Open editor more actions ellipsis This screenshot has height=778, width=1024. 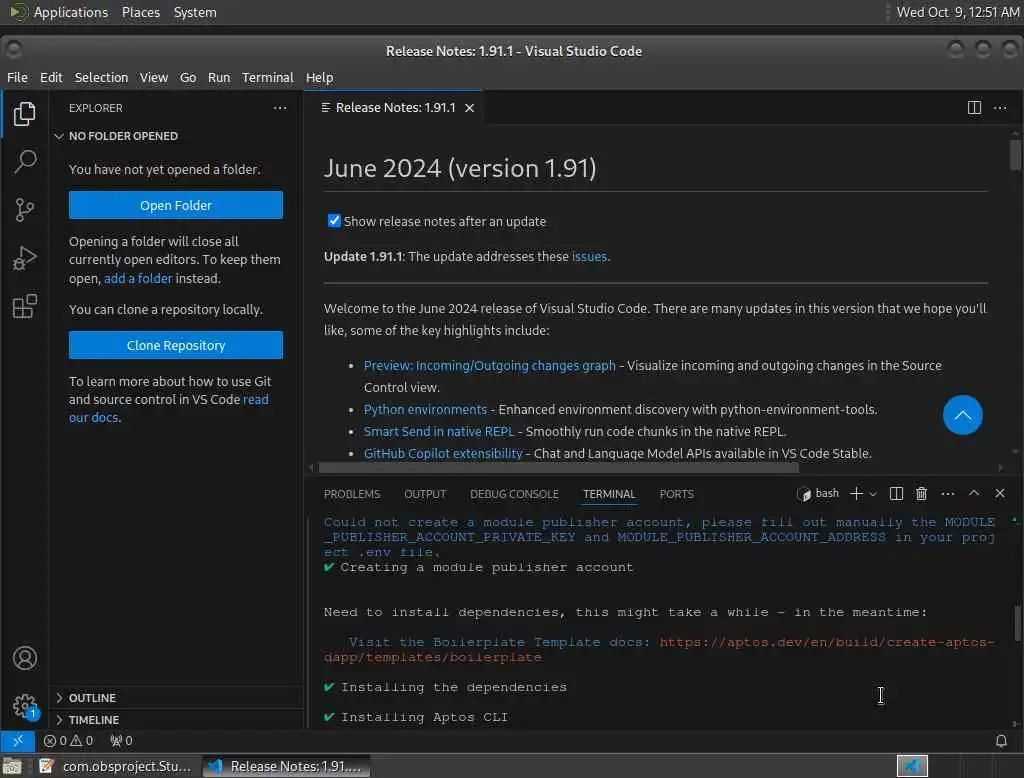[x=999, y=107]
